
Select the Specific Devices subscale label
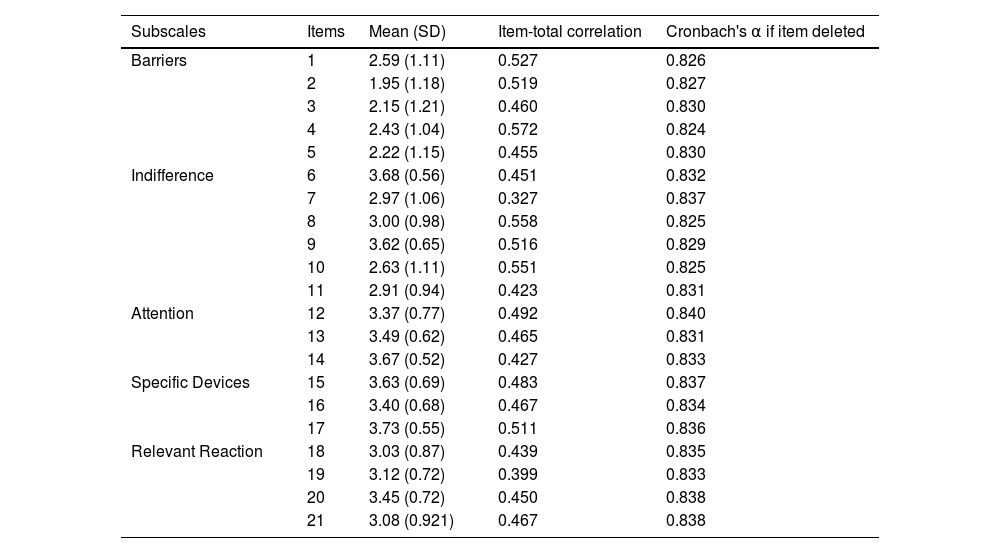[190, 383]
